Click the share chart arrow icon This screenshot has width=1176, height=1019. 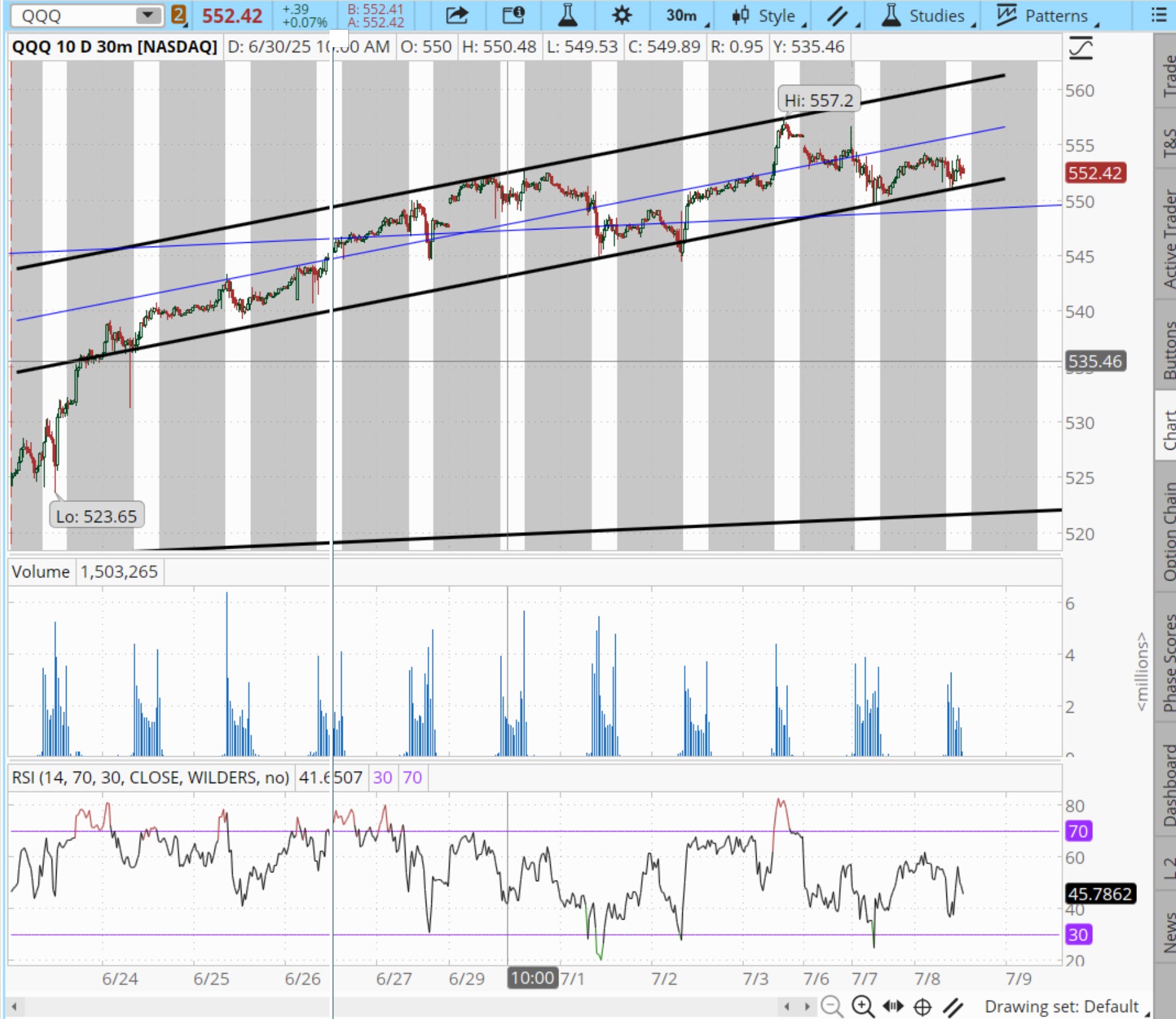point(457,15)
